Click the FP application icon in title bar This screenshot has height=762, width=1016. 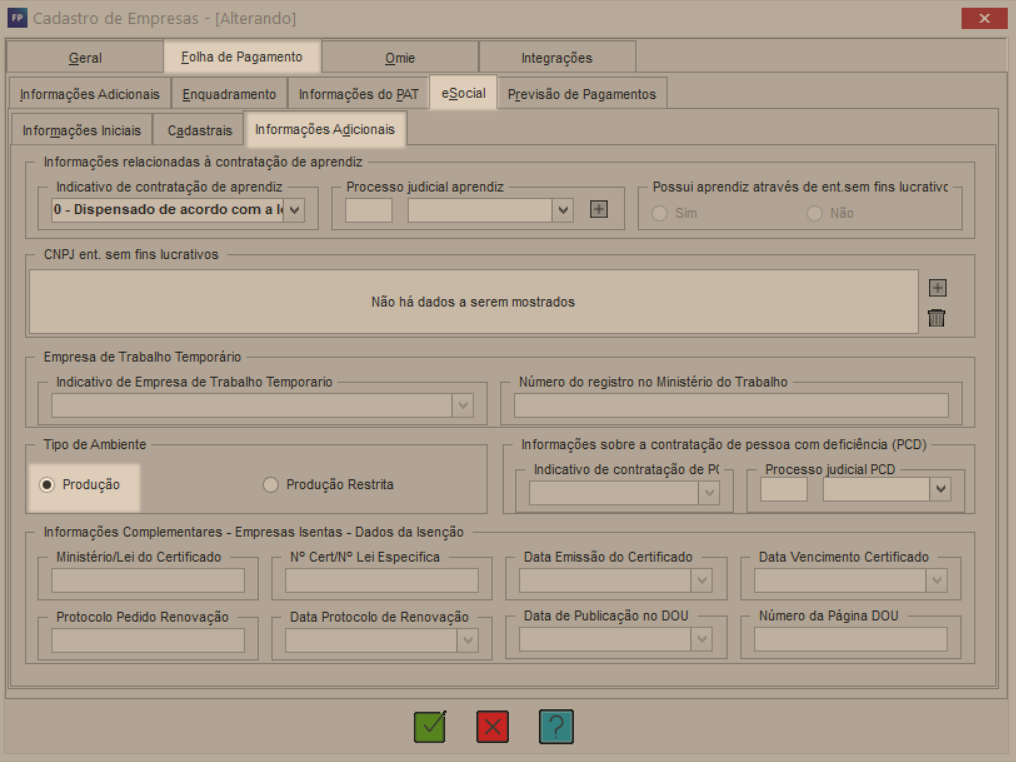[17, 17]
